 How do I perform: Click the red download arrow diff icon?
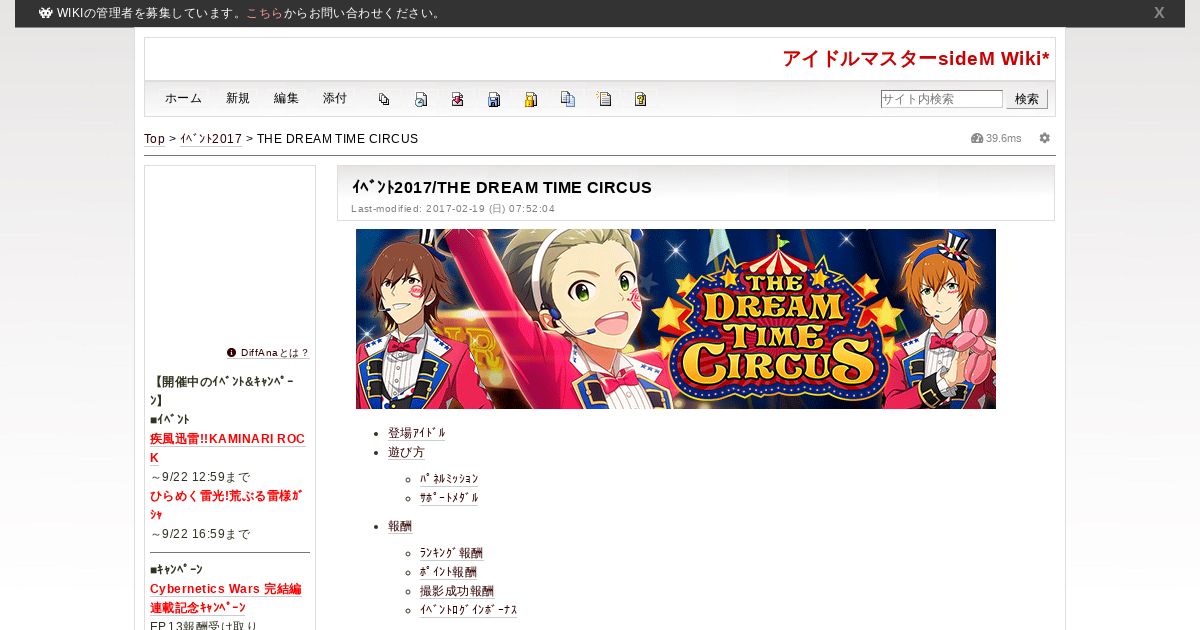pos(457,99)
